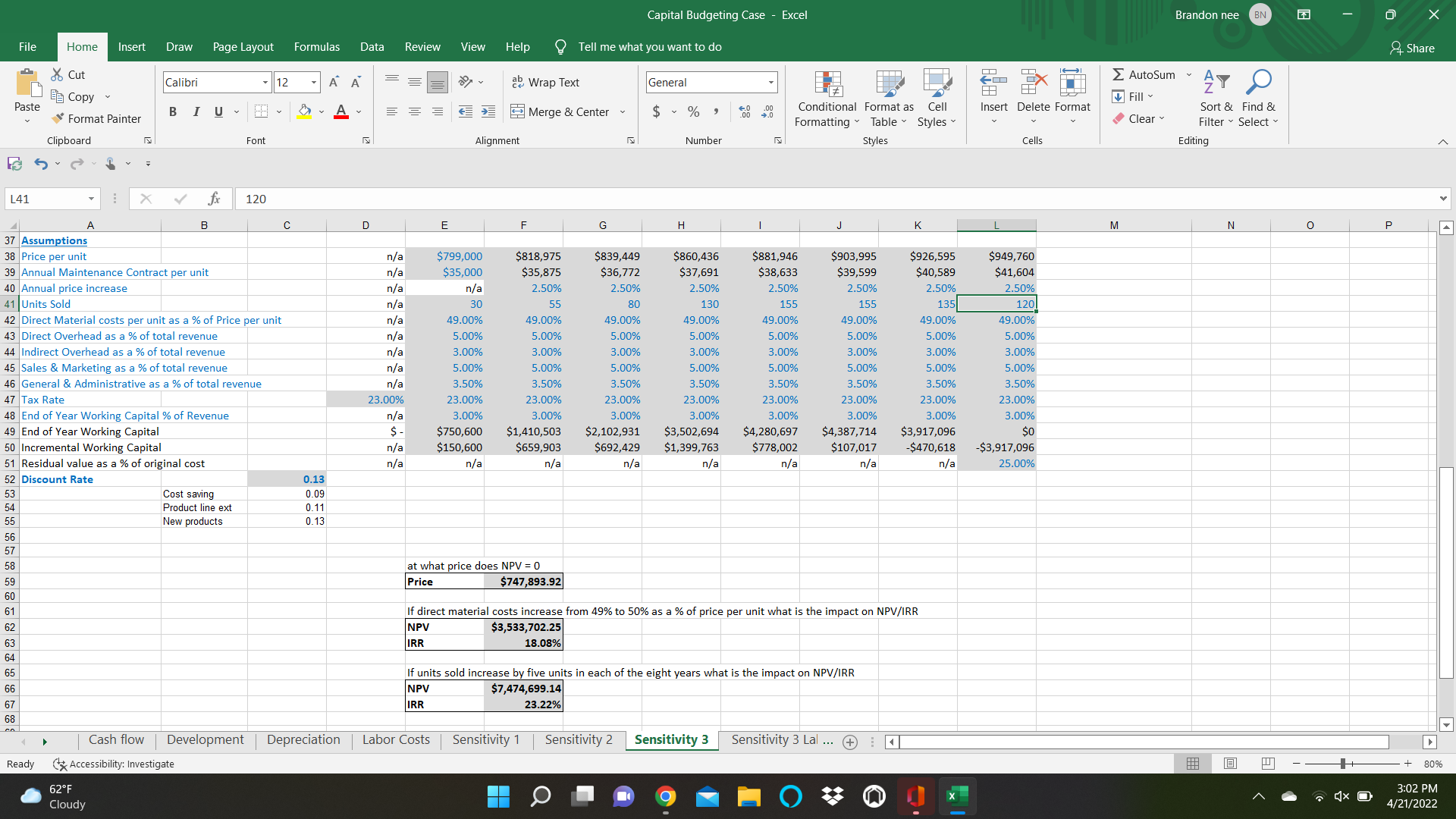Toggle bold formatting

pyautogui.click(x=172, y=111)
